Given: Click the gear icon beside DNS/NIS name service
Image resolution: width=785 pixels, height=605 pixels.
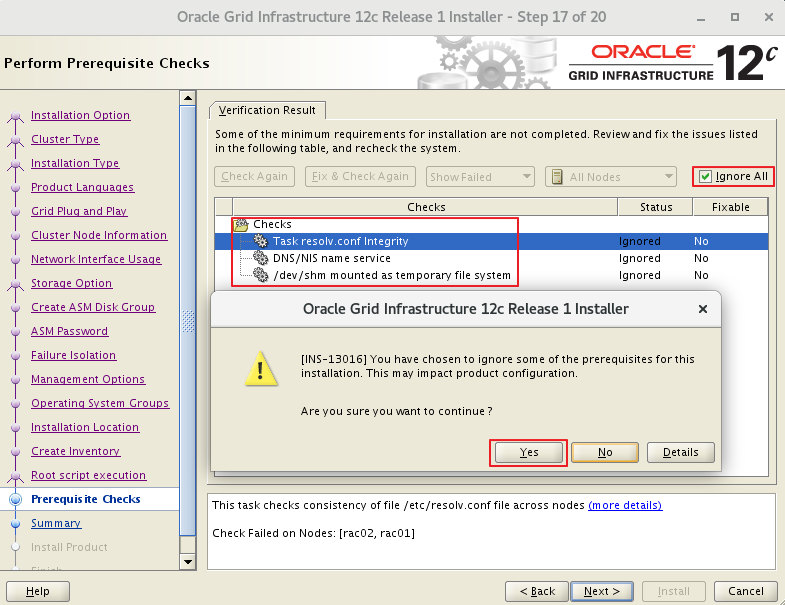Looking at the screenshot, I should (261, 258).
